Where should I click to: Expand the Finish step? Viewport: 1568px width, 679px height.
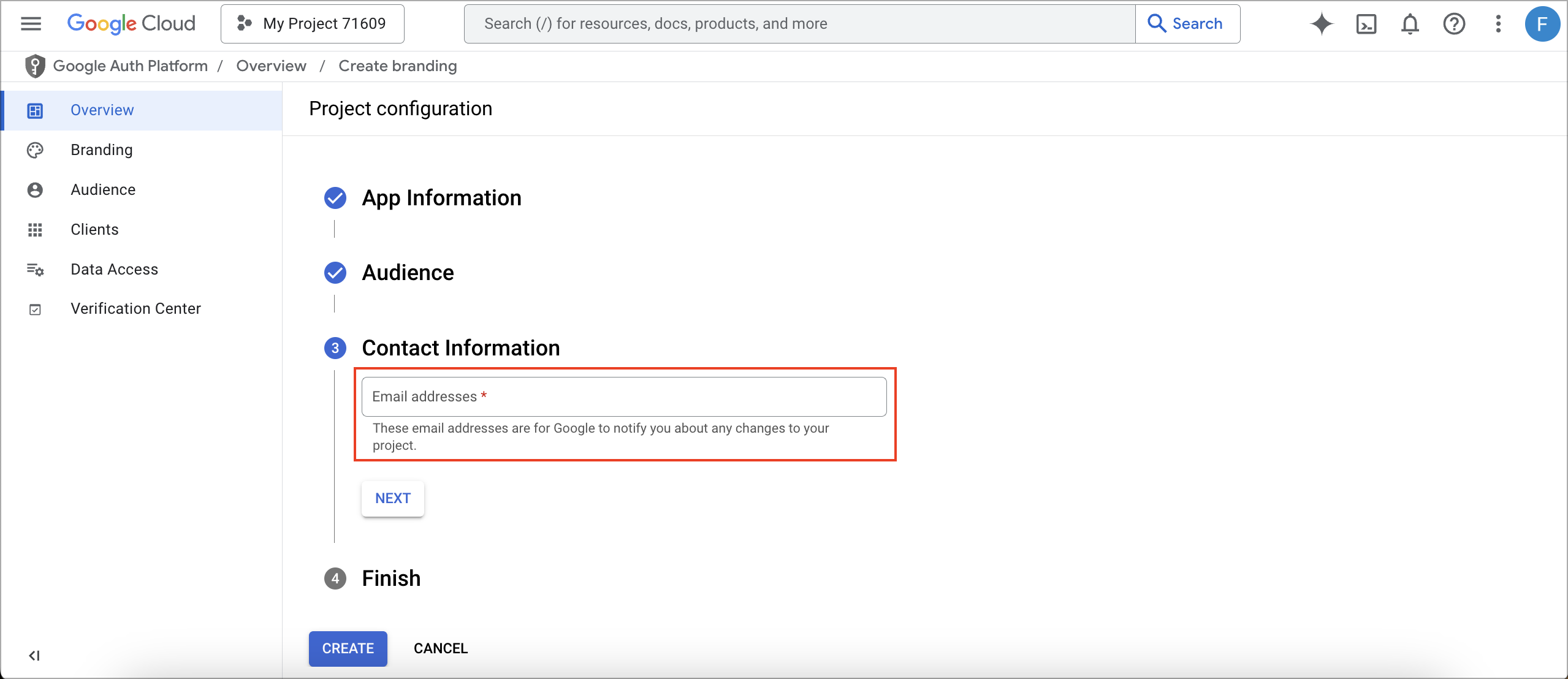(391, 578)
